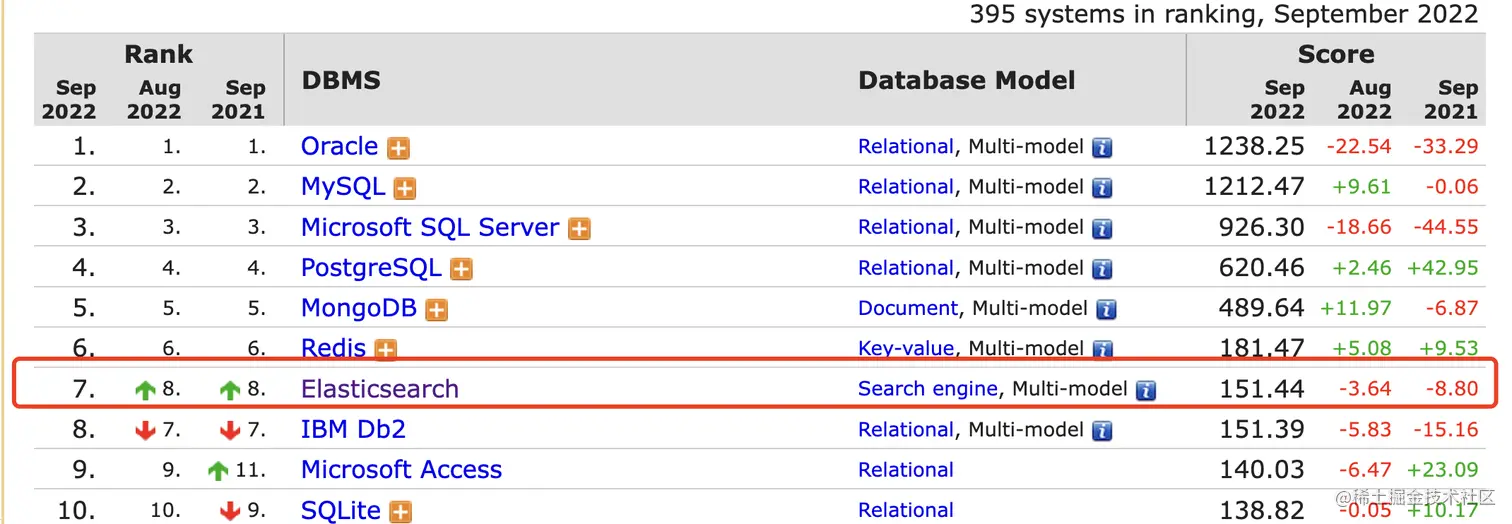Click the Rank column header

tap(158, 54)
